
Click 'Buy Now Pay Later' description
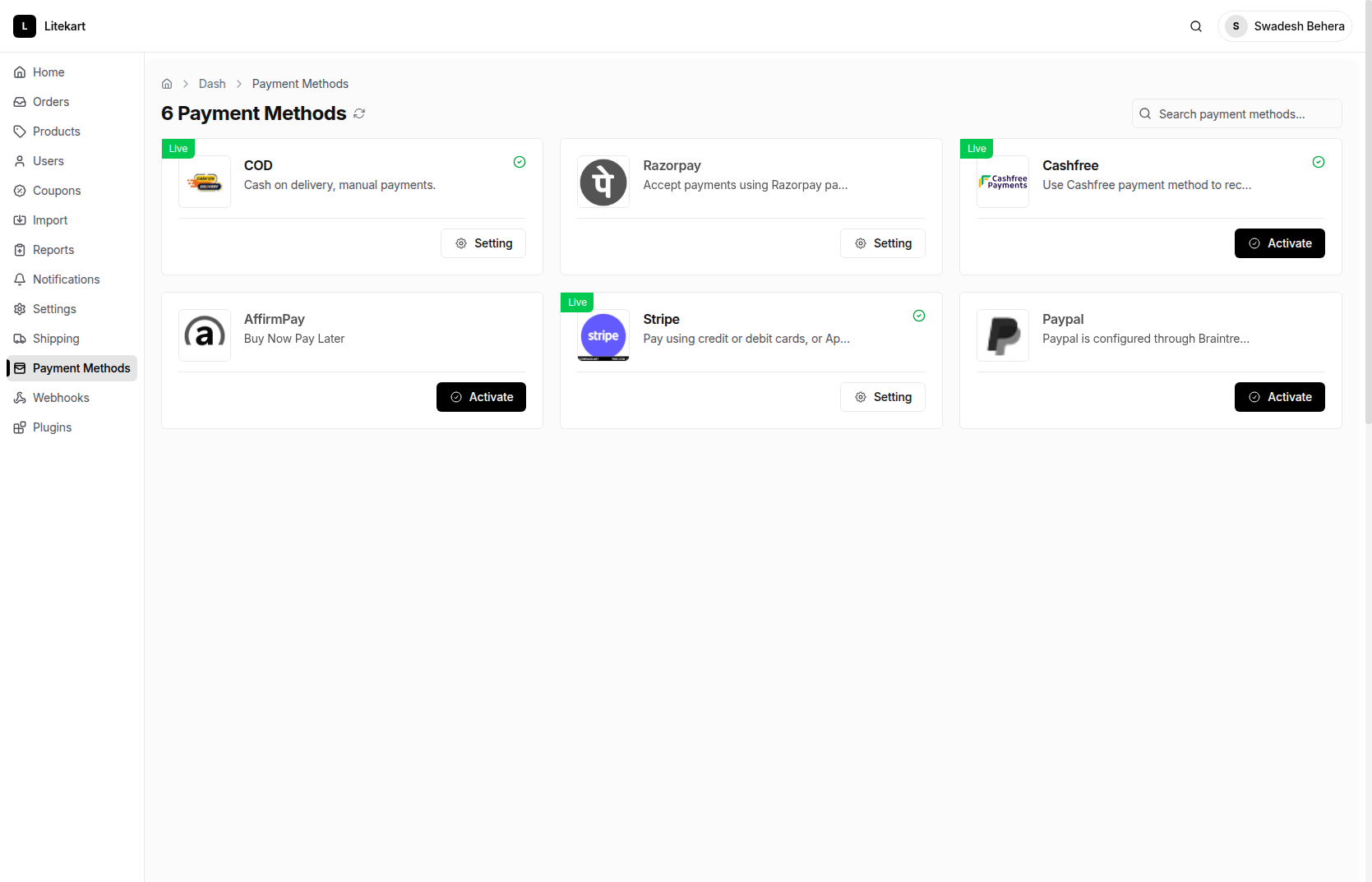click(294, 339)
